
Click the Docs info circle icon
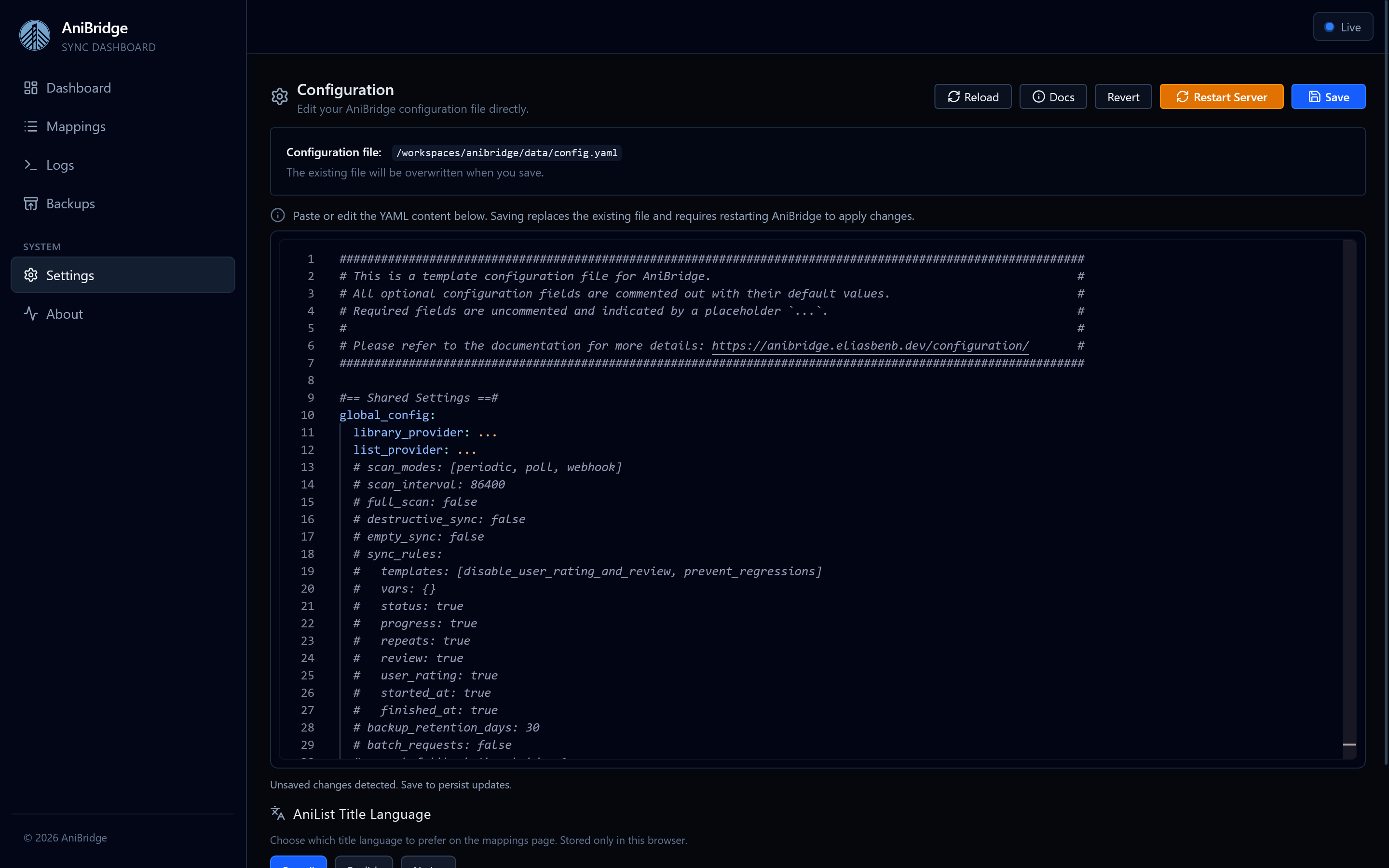pos(1038,97)
